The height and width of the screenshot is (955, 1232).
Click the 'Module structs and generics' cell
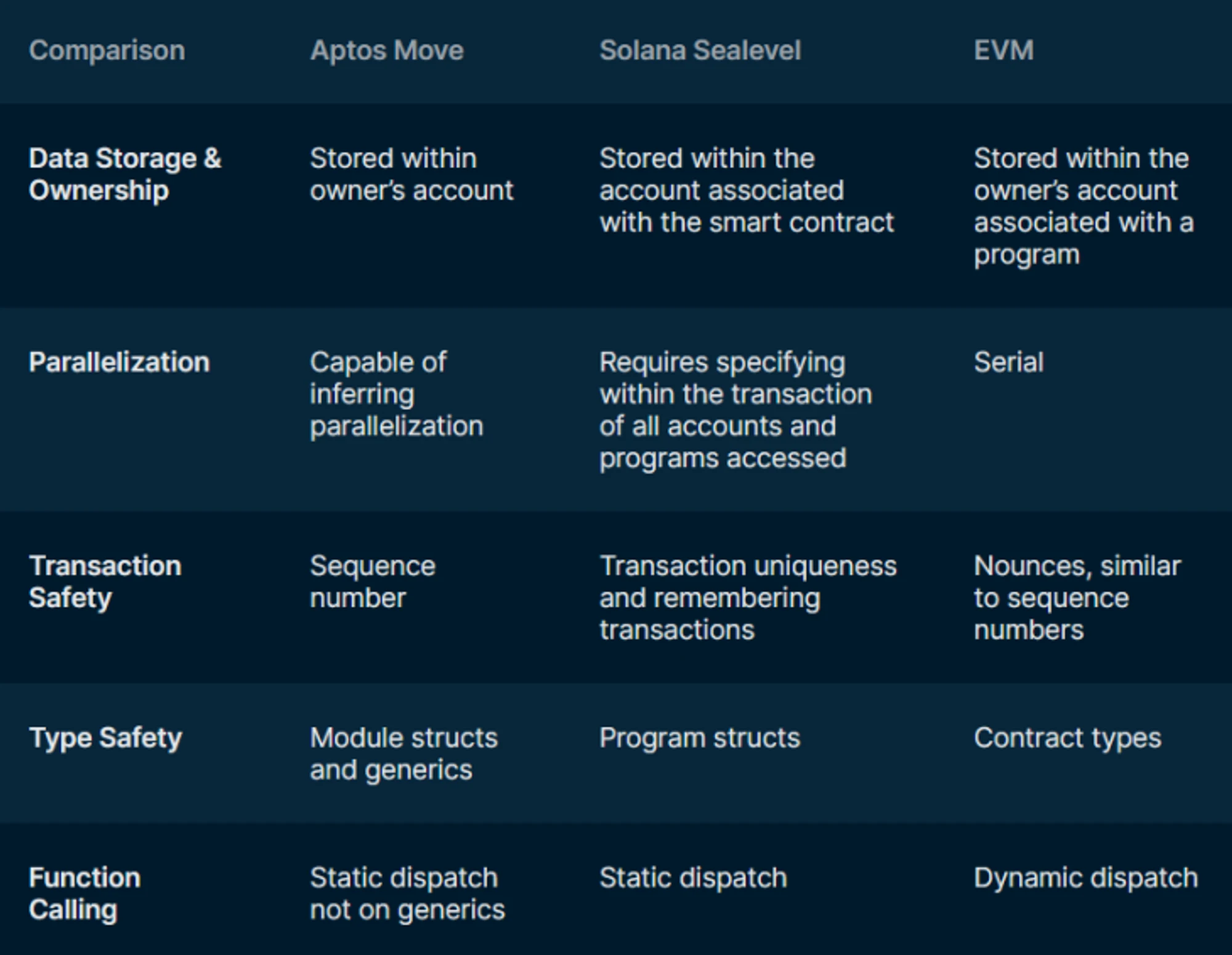tap(403, 754)
